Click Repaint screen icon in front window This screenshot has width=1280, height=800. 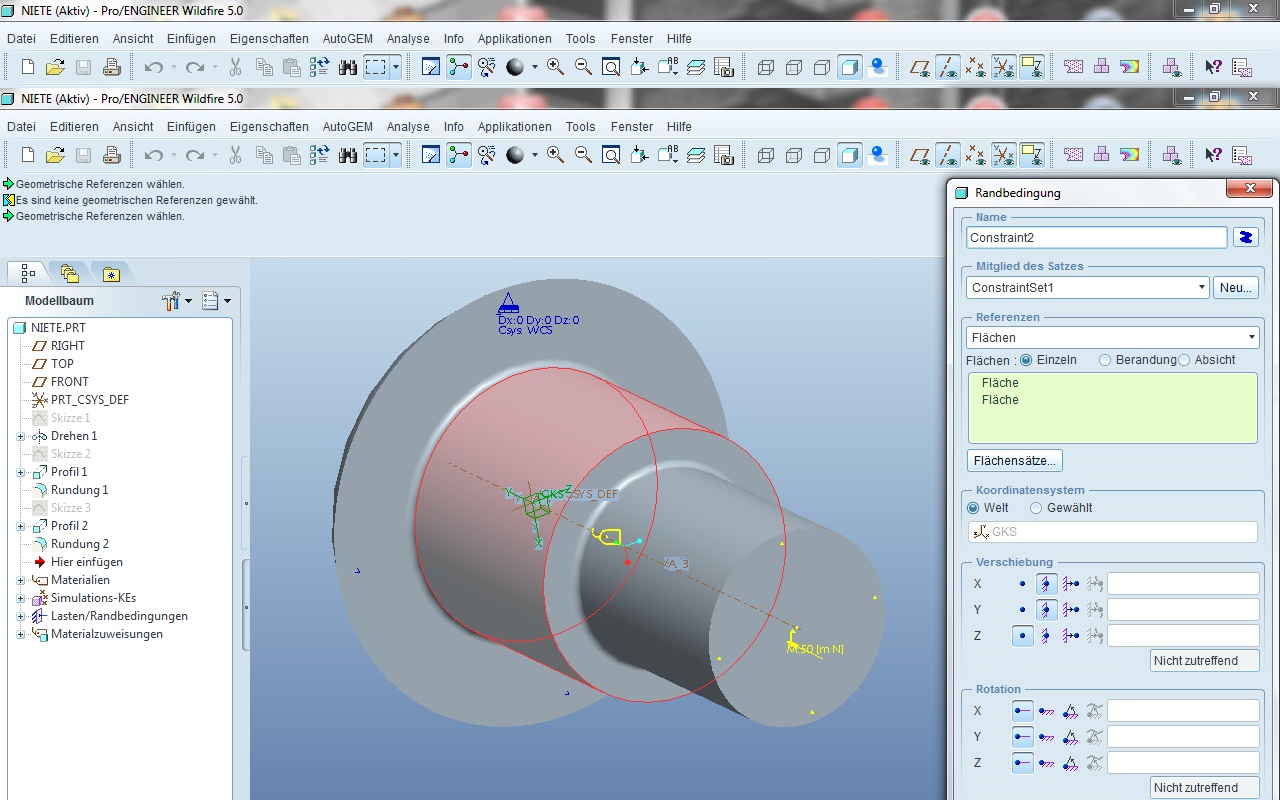click(x=431, y=155)
